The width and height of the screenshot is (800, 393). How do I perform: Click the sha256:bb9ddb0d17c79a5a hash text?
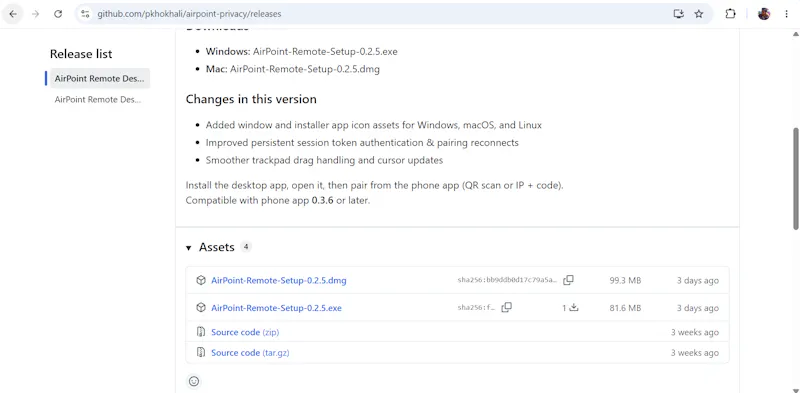[507, 281]
